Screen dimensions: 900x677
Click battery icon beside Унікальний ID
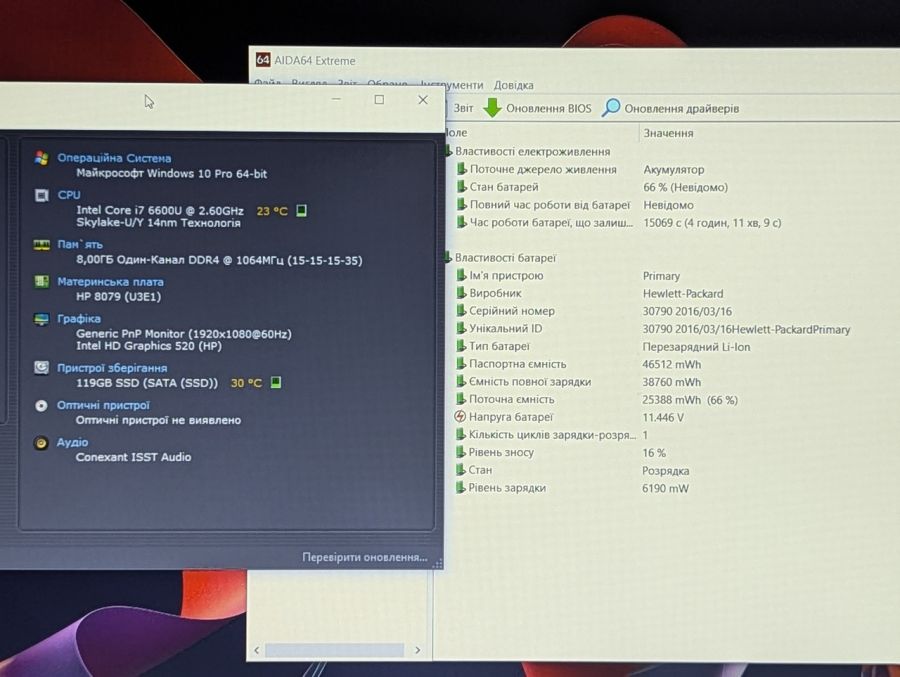tap(461, 328)
